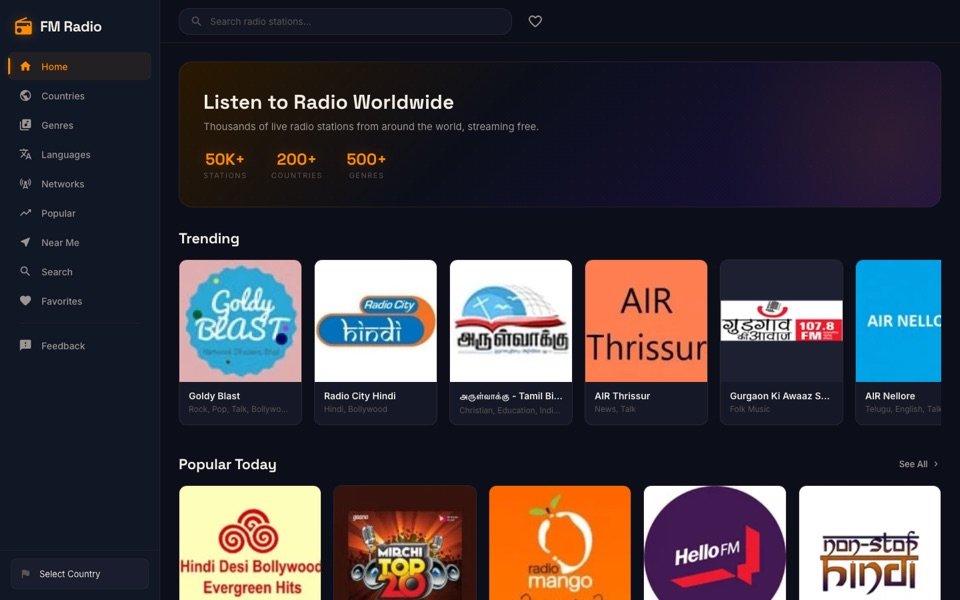Click the Goldy Blast station title

[214, 396]
